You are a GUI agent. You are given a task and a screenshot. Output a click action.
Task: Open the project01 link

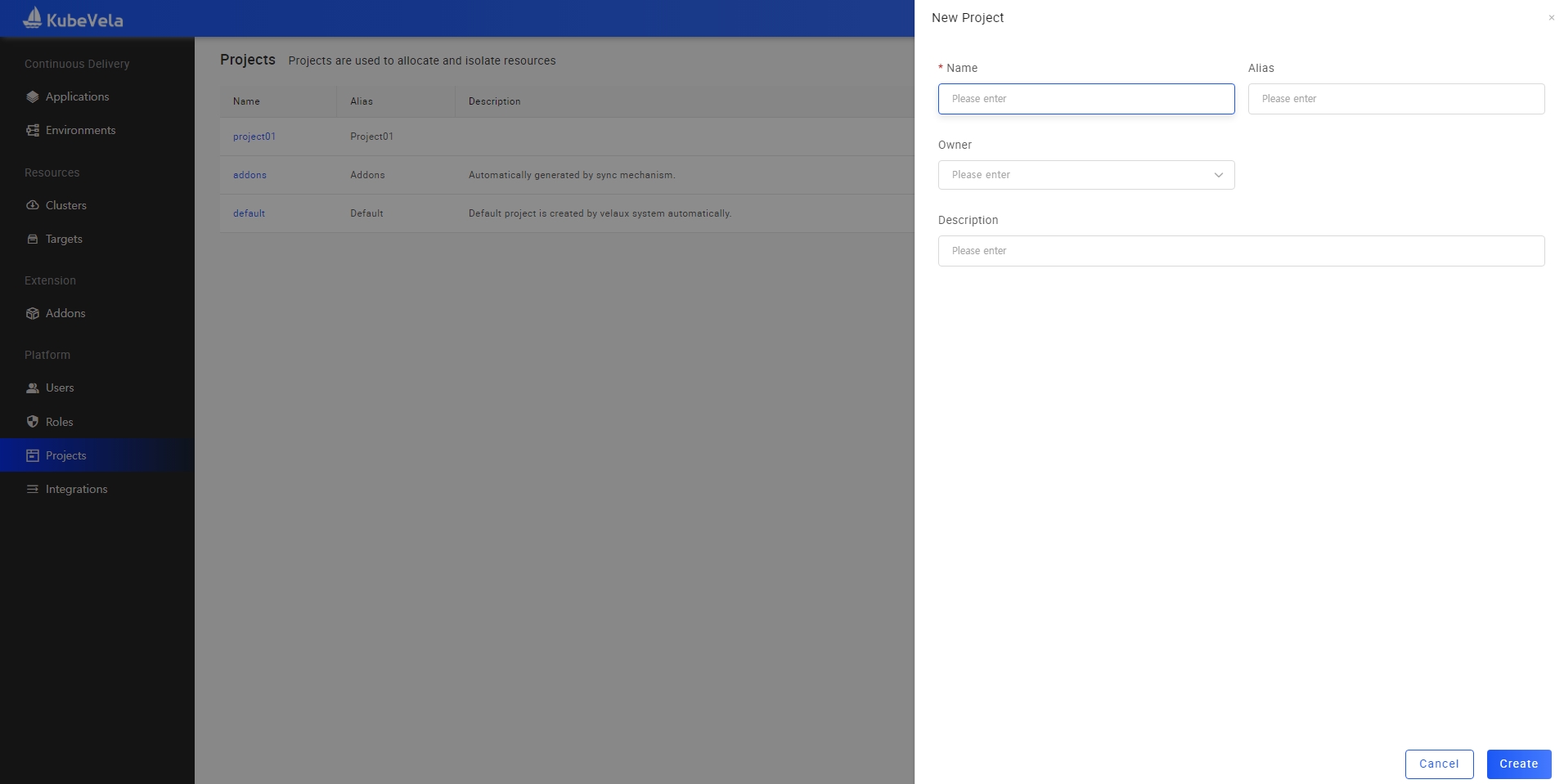pyautogui.click(x=254, y=137)
